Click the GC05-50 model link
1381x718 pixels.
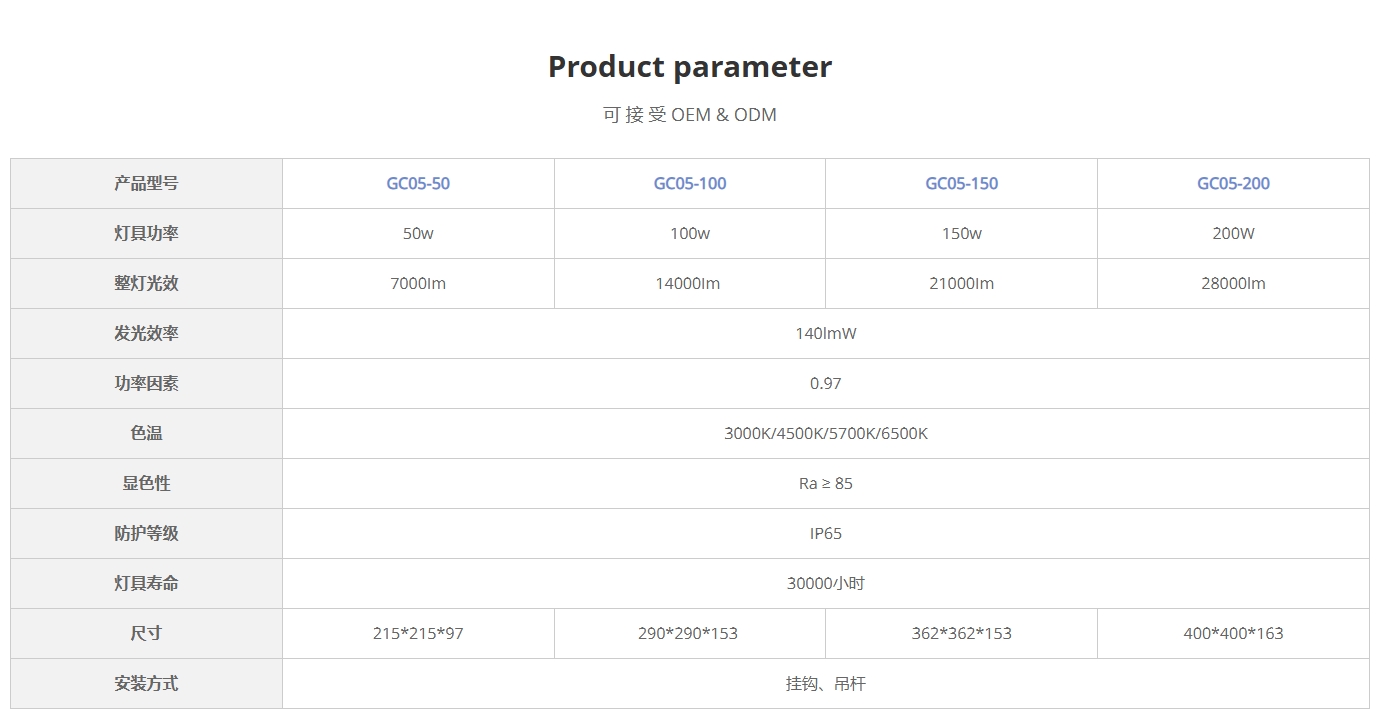[418, 183]
